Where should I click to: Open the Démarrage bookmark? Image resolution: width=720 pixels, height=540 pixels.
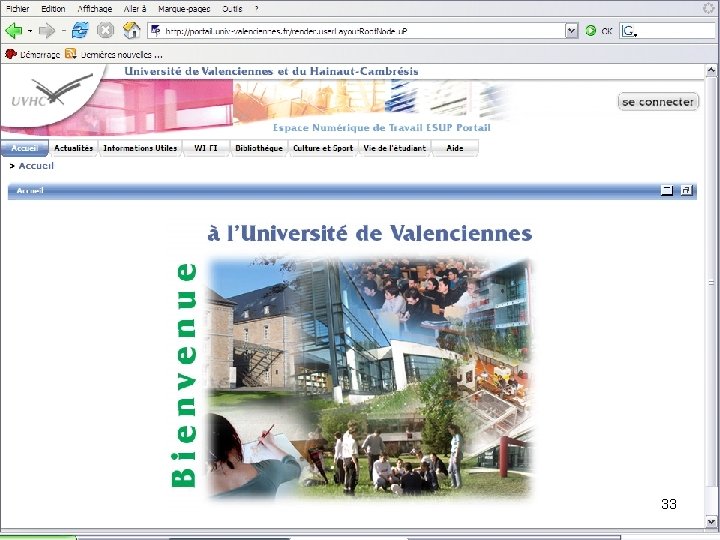click(x=32, y=55)
